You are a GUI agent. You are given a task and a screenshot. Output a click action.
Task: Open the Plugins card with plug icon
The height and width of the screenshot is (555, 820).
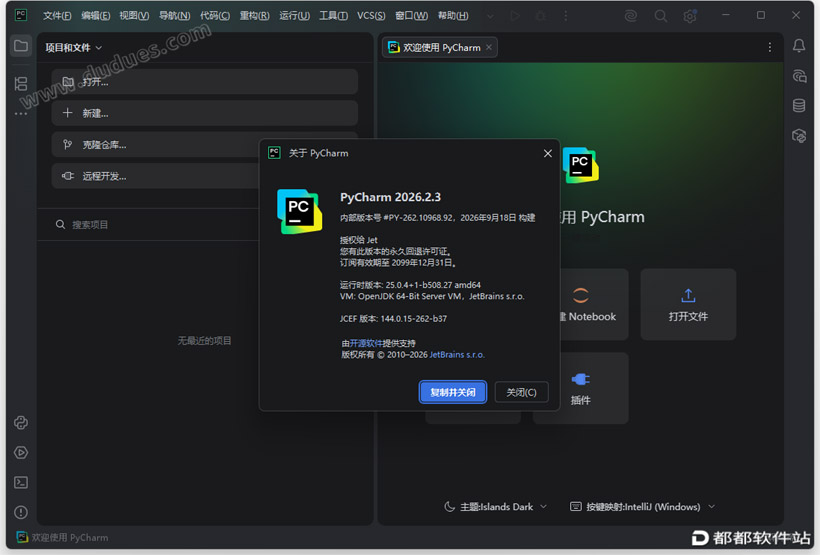[580, 388]
